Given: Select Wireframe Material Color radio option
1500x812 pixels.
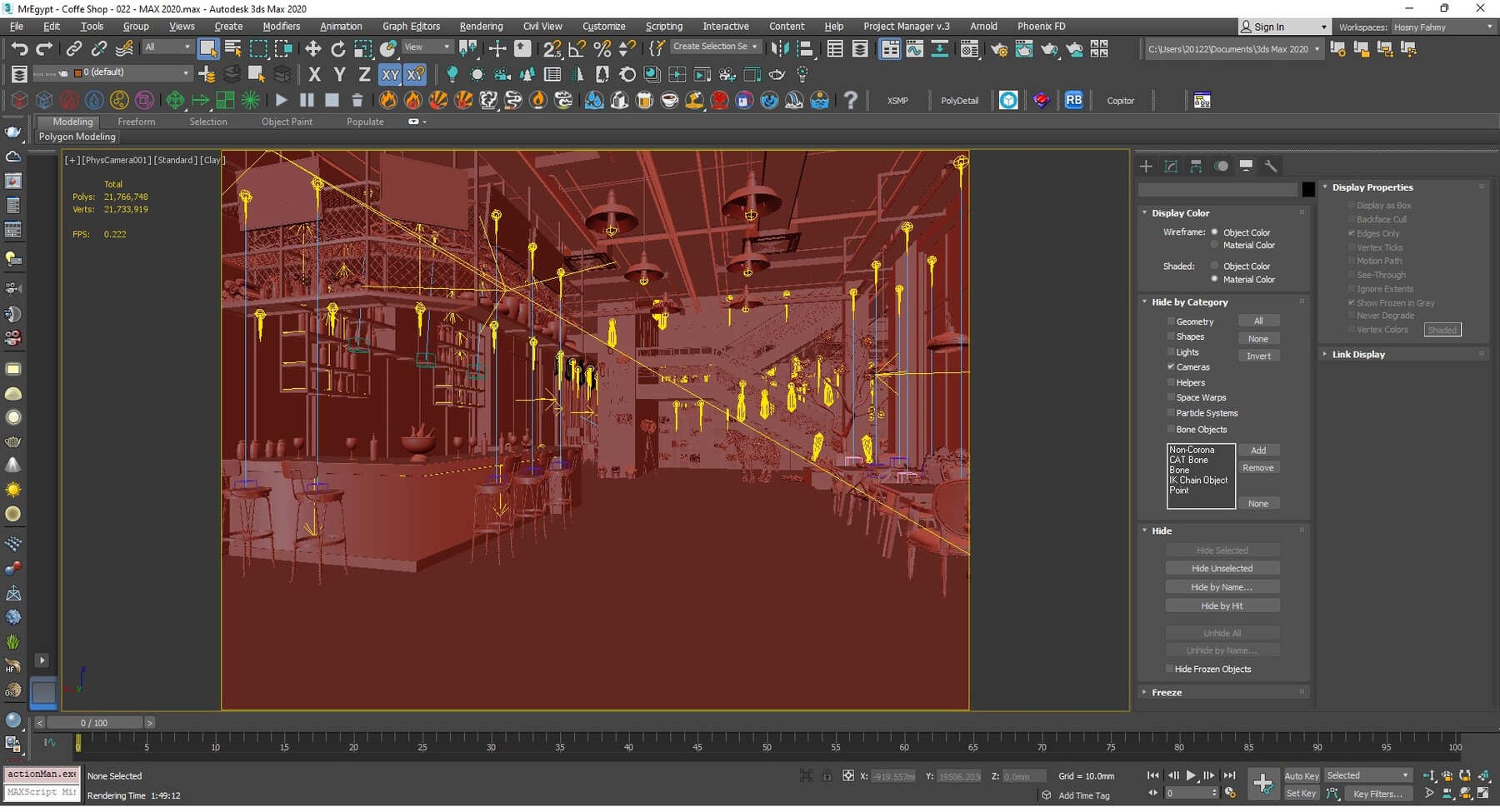Looking at the screenshot, I should point(1215,246).
